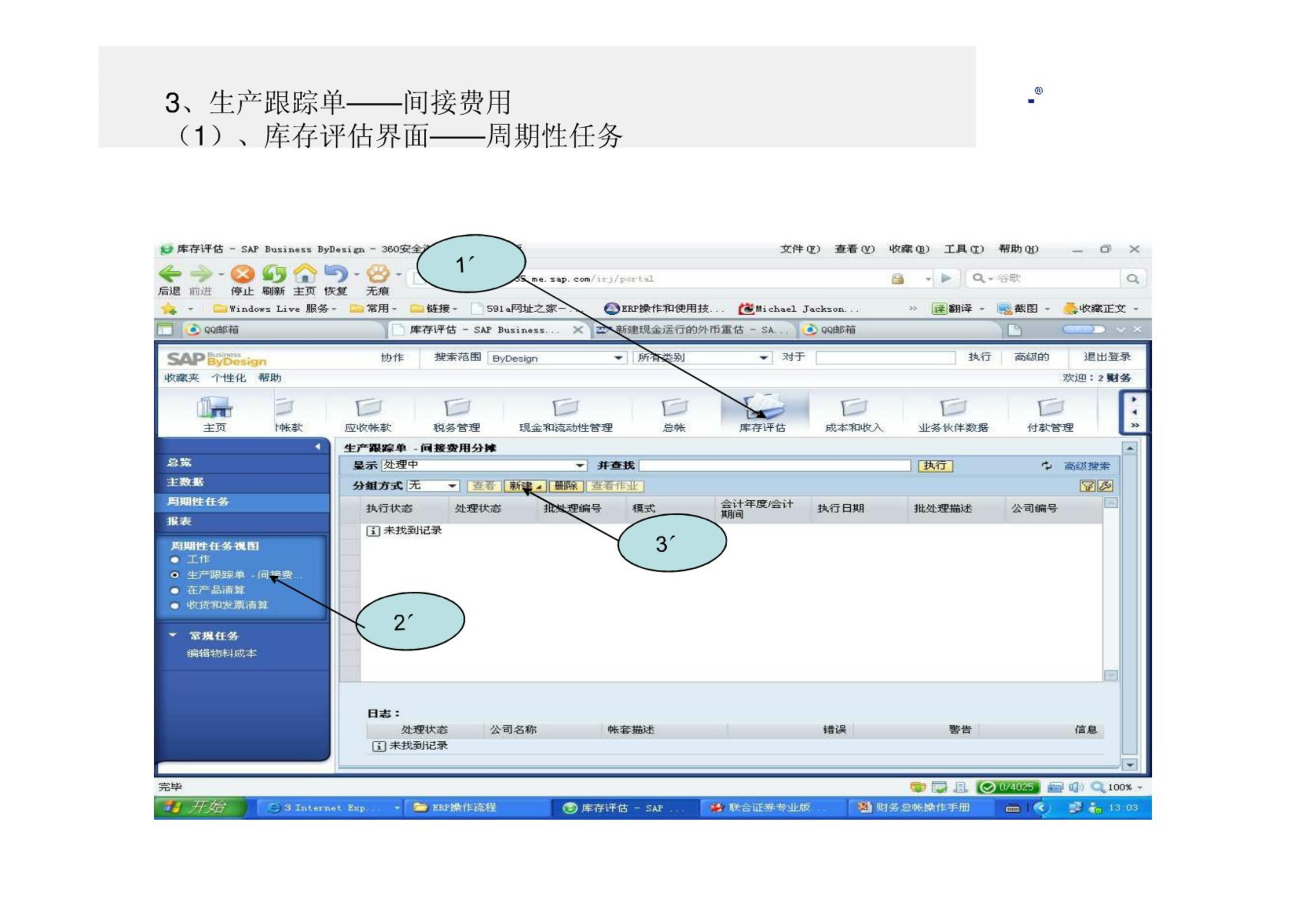Image resolution: width=1306 pixels, height=924 pixels.
Task: Click the Incognito (无痕) paw icon
Action: point(378,274)
